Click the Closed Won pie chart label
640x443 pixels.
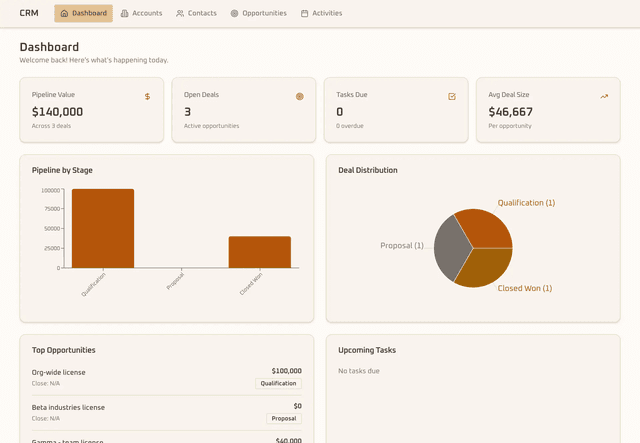(x=524, y=288)
